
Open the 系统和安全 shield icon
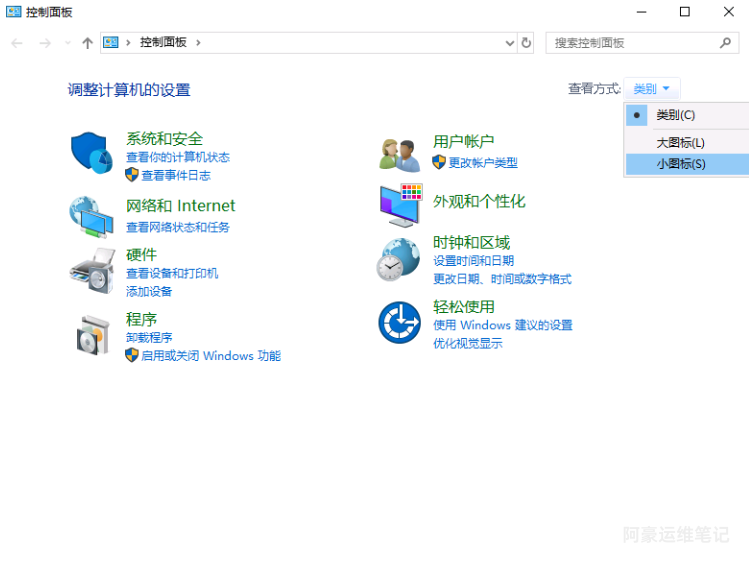[91, 152]
